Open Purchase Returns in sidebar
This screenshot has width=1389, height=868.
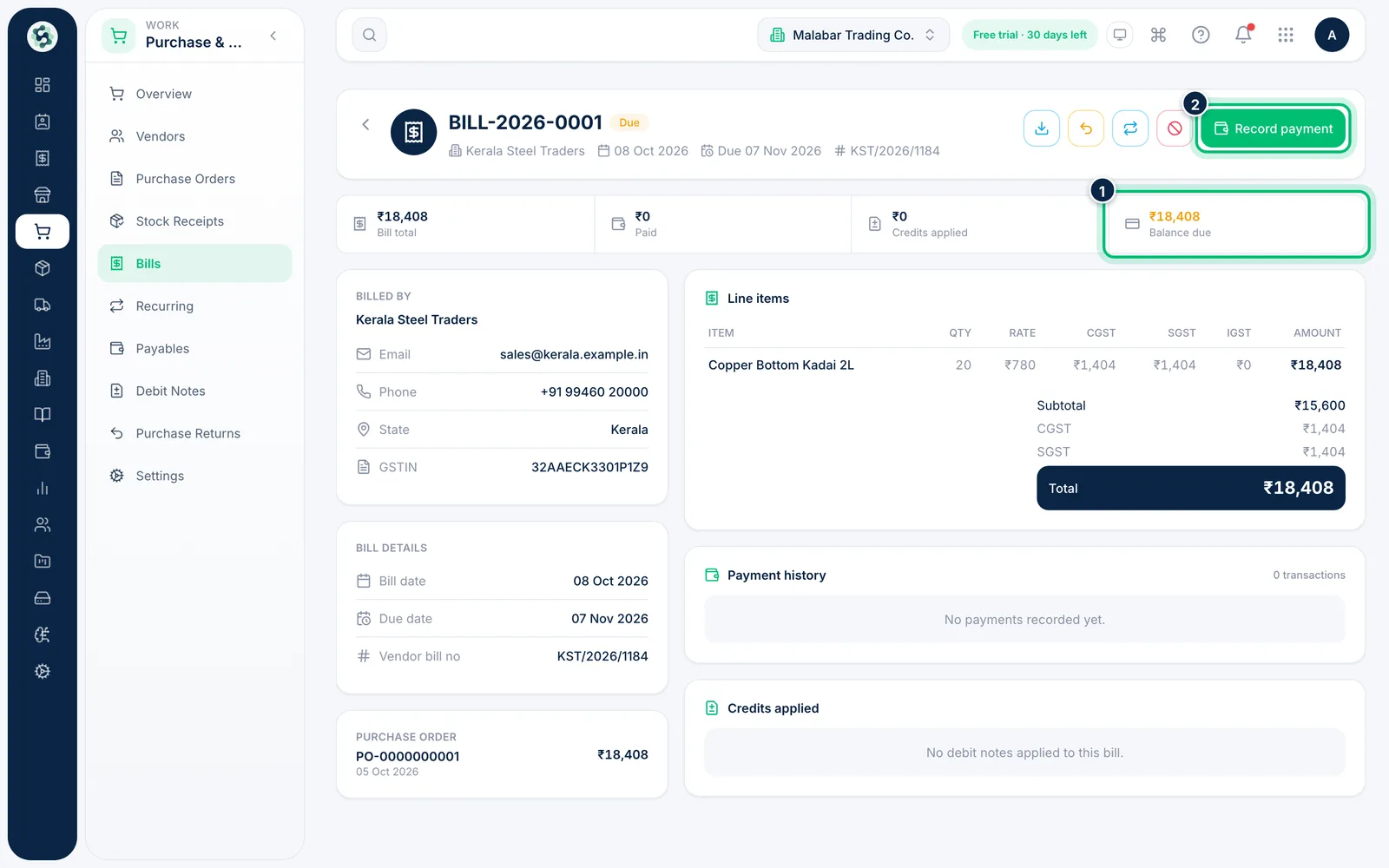click(x=194, y=433)
